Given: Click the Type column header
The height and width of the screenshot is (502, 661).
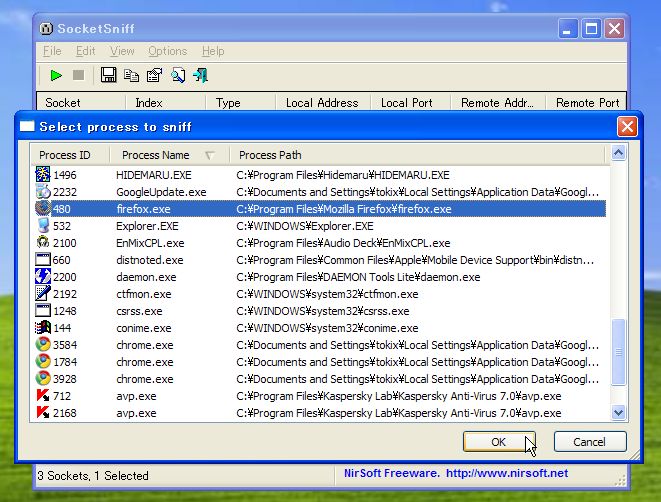Looking at the screenshot, I should [240, 102].
